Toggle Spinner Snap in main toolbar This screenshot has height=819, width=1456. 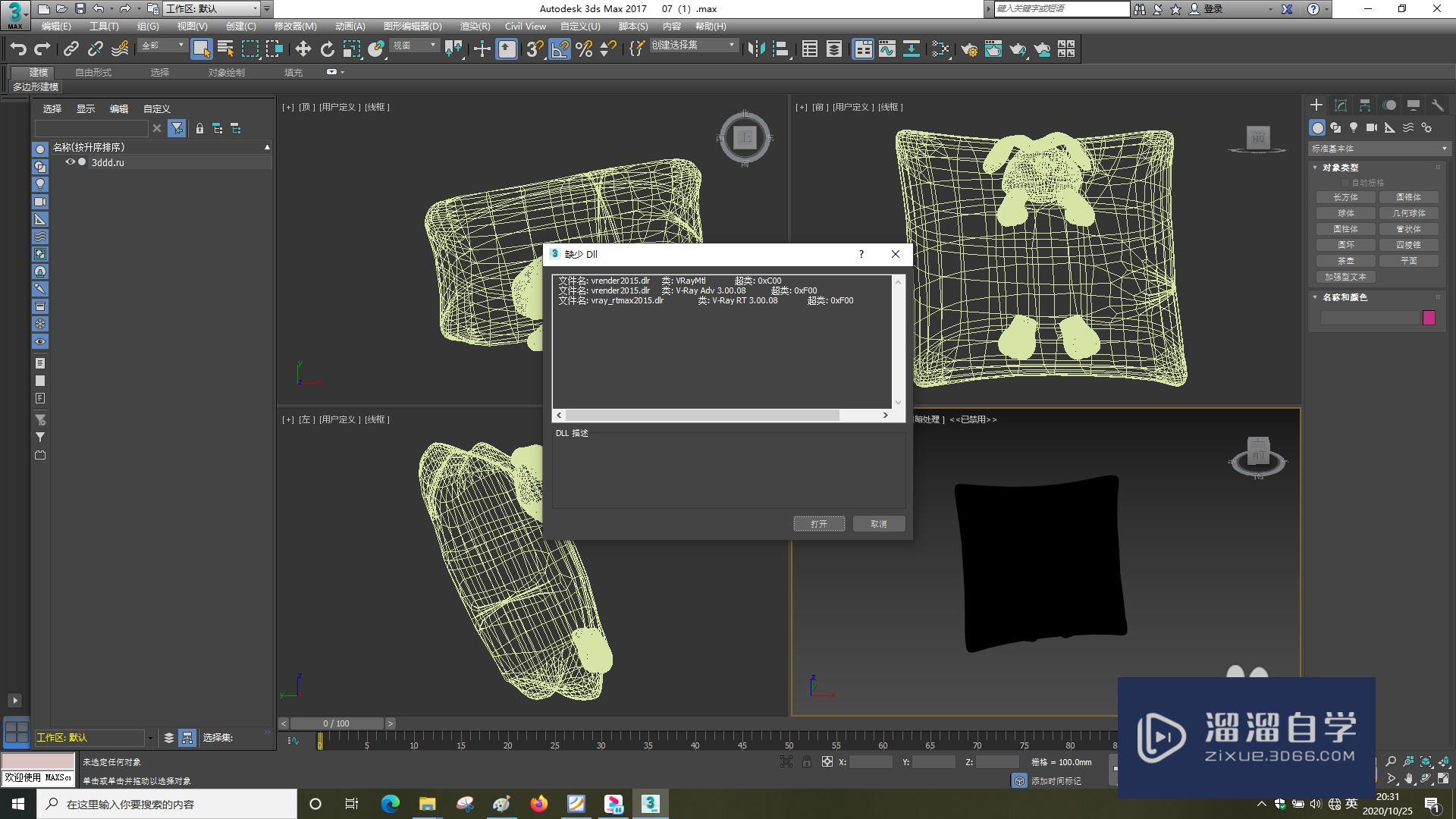point(607,49)
